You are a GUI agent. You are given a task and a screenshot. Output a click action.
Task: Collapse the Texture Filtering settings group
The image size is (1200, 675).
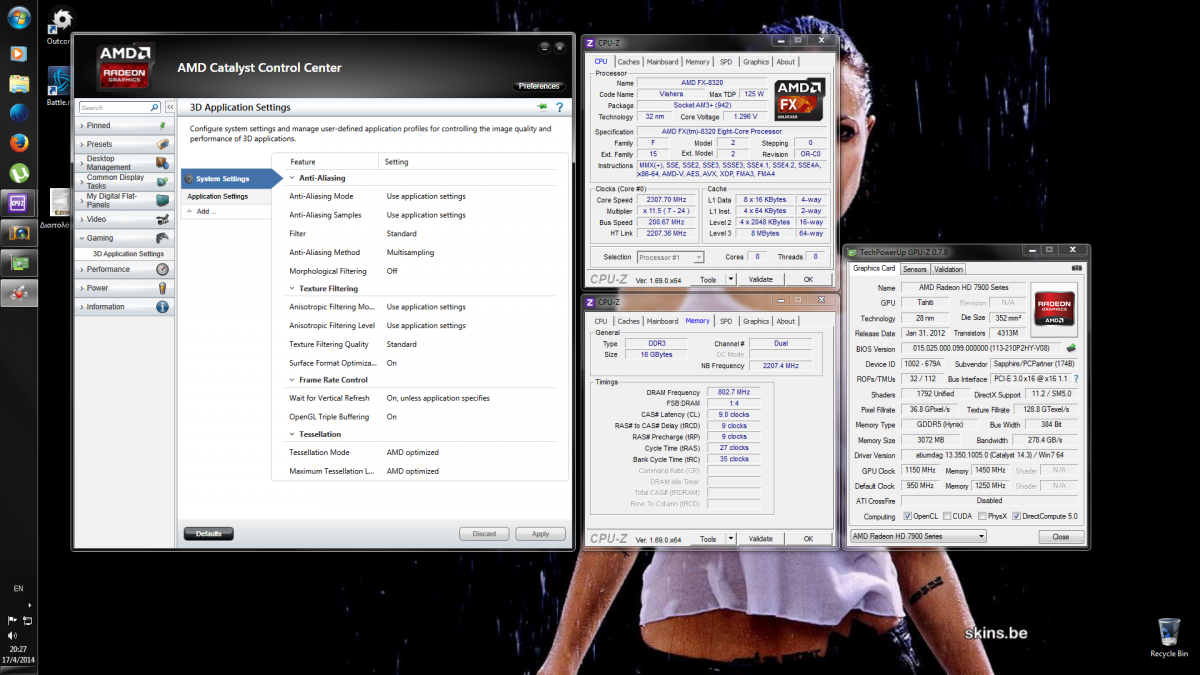292,288
